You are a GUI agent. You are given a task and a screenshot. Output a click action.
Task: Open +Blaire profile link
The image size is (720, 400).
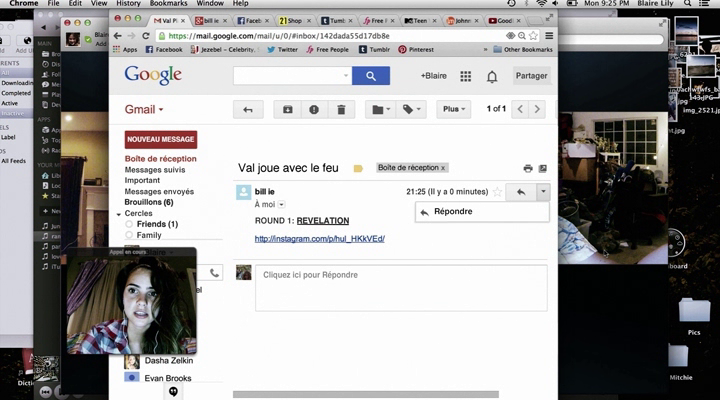pos(433,76)
